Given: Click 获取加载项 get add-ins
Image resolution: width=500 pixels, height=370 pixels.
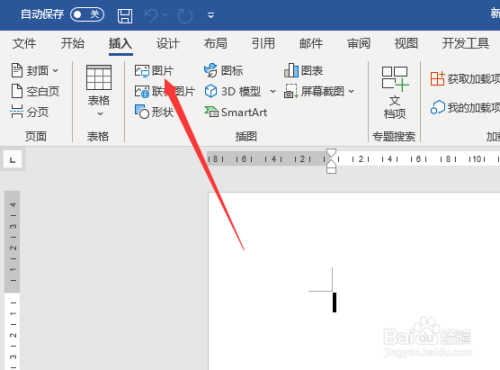Looking at the screenshot, I should (465, 79).
